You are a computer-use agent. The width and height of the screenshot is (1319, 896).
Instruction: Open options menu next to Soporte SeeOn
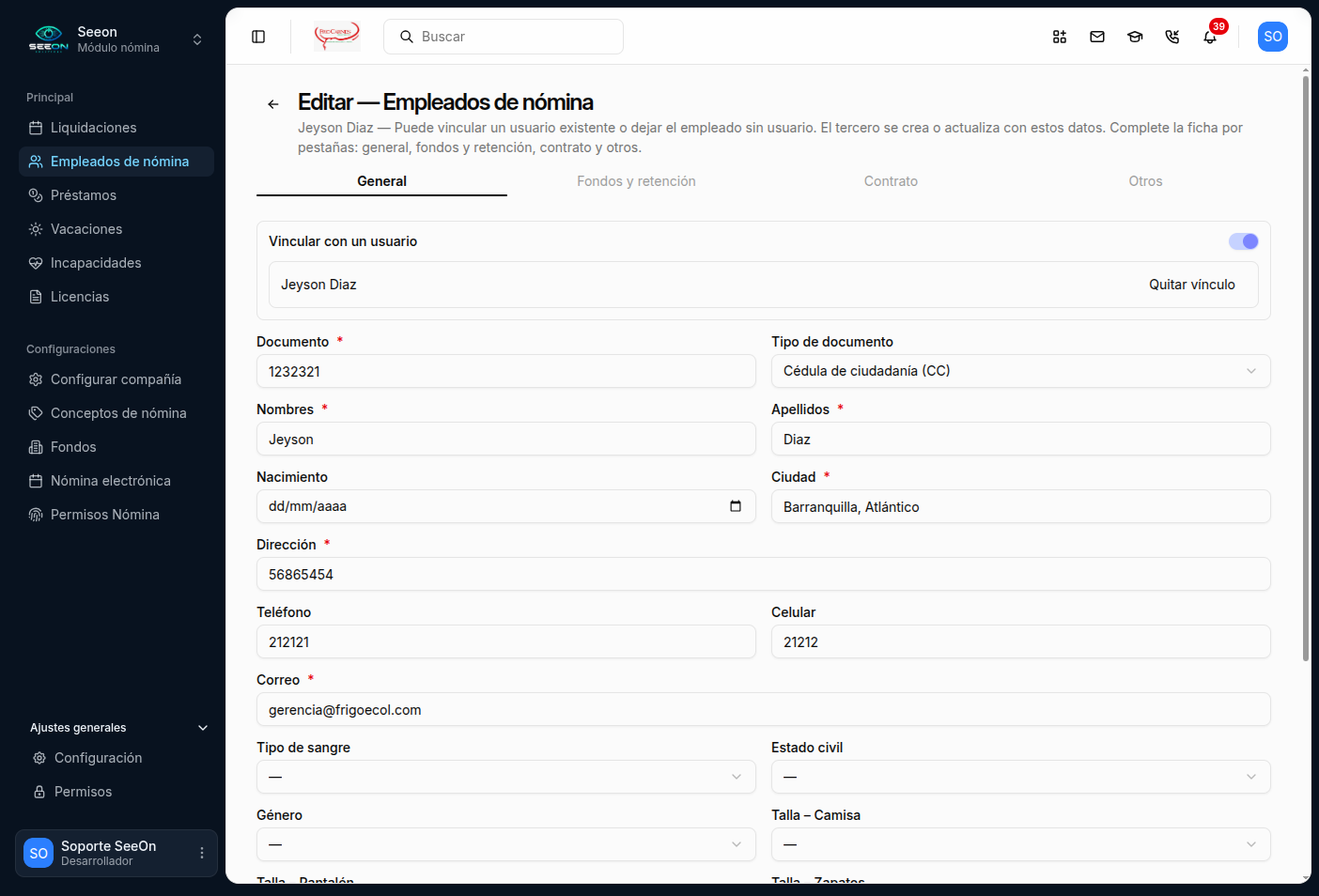coord(202,853)
